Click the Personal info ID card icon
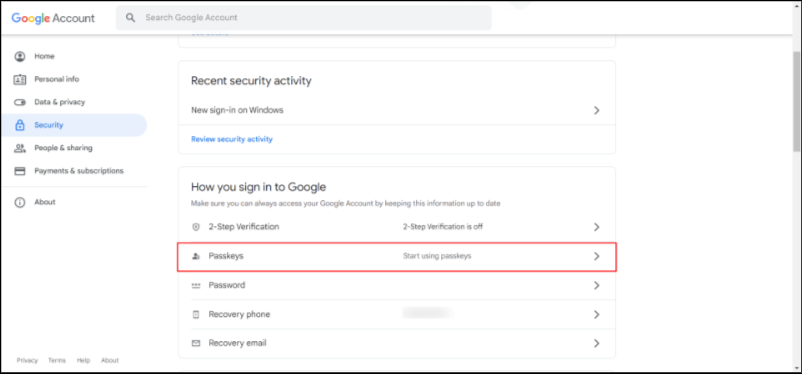The image size is (802, 374). (x=20, y=79)
